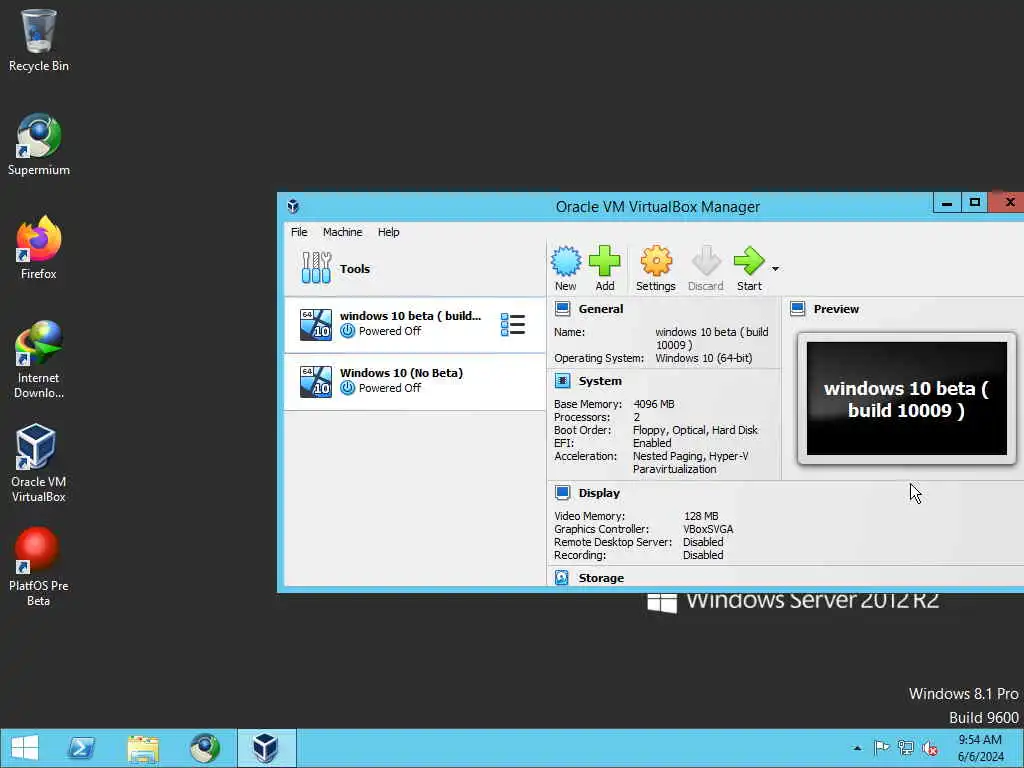Click the Video Memory value 128 MB
1024x768 pixels.
(x=701, y=516)
